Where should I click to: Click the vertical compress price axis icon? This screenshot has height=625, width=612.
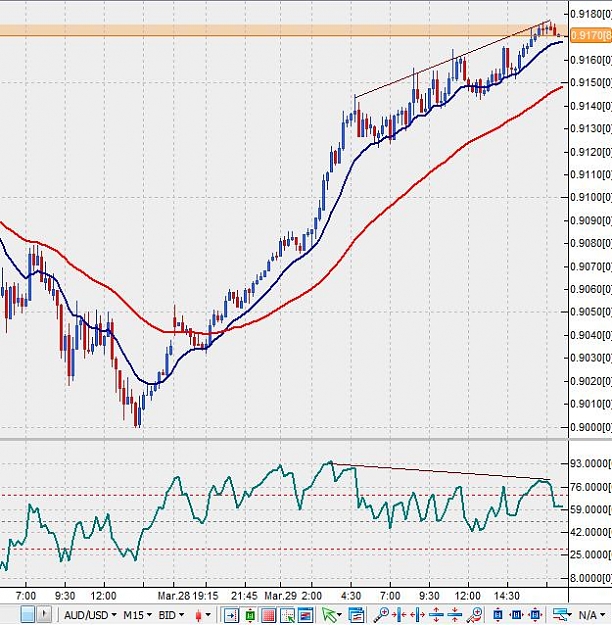(x=454, y=615)
